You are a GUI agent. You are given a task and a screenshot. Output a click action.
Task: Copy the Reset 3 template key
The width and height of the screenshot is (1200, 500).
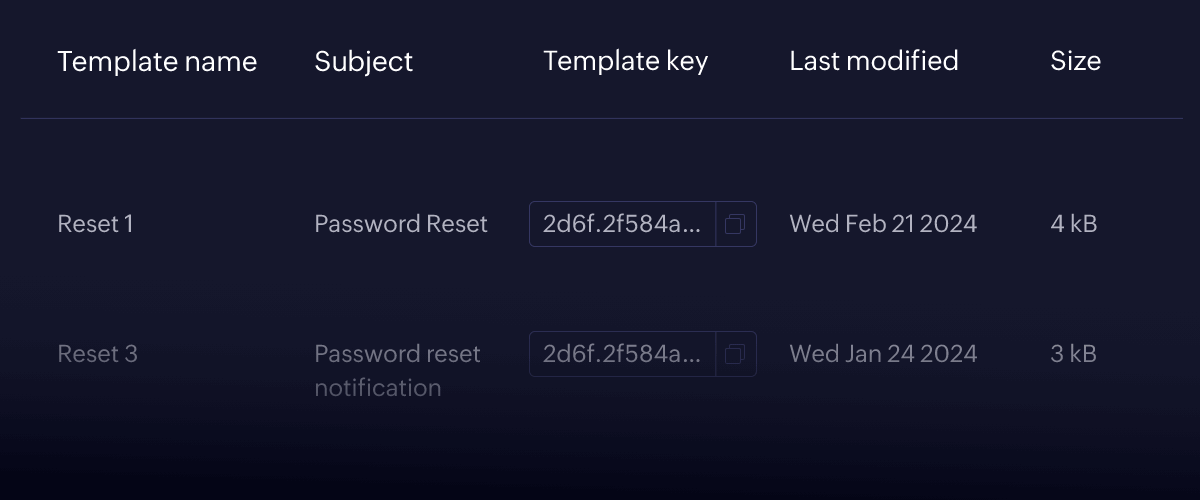click(736, 354)
